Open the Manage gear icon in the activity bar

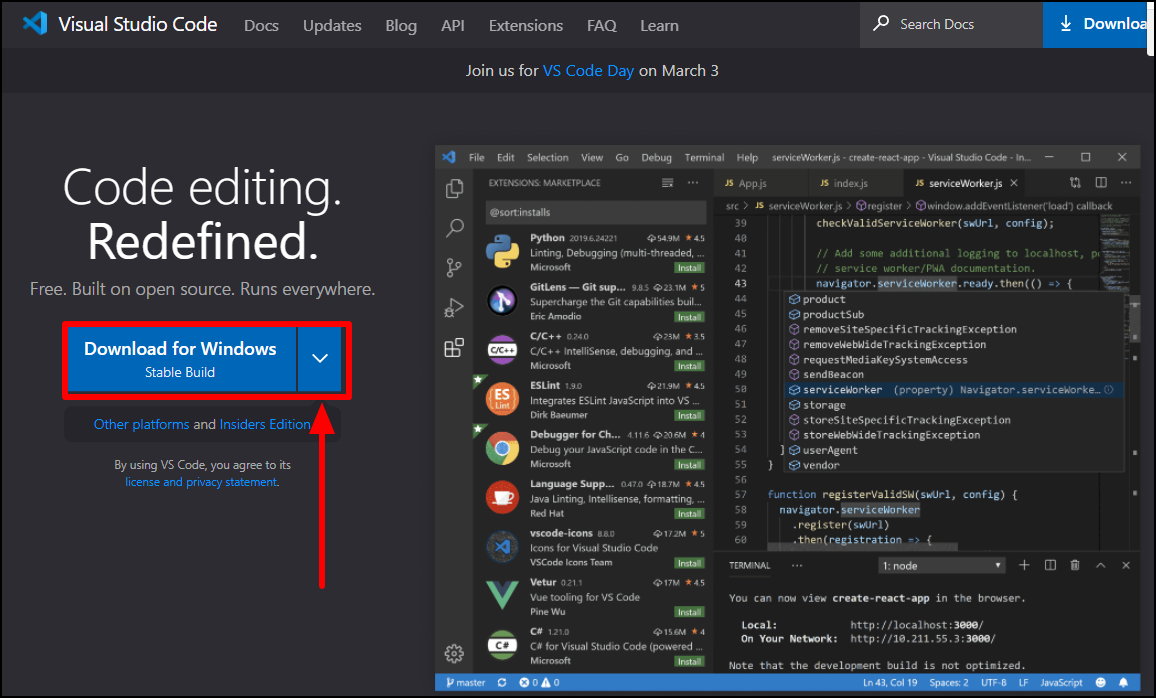(454, 653)
